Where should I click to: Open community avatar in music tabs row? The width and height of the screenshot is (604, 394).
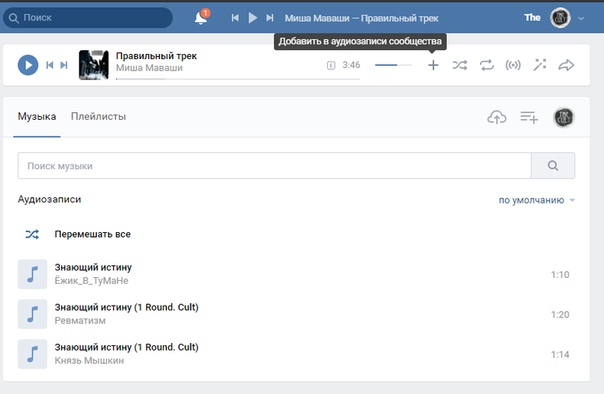(564, 117)
